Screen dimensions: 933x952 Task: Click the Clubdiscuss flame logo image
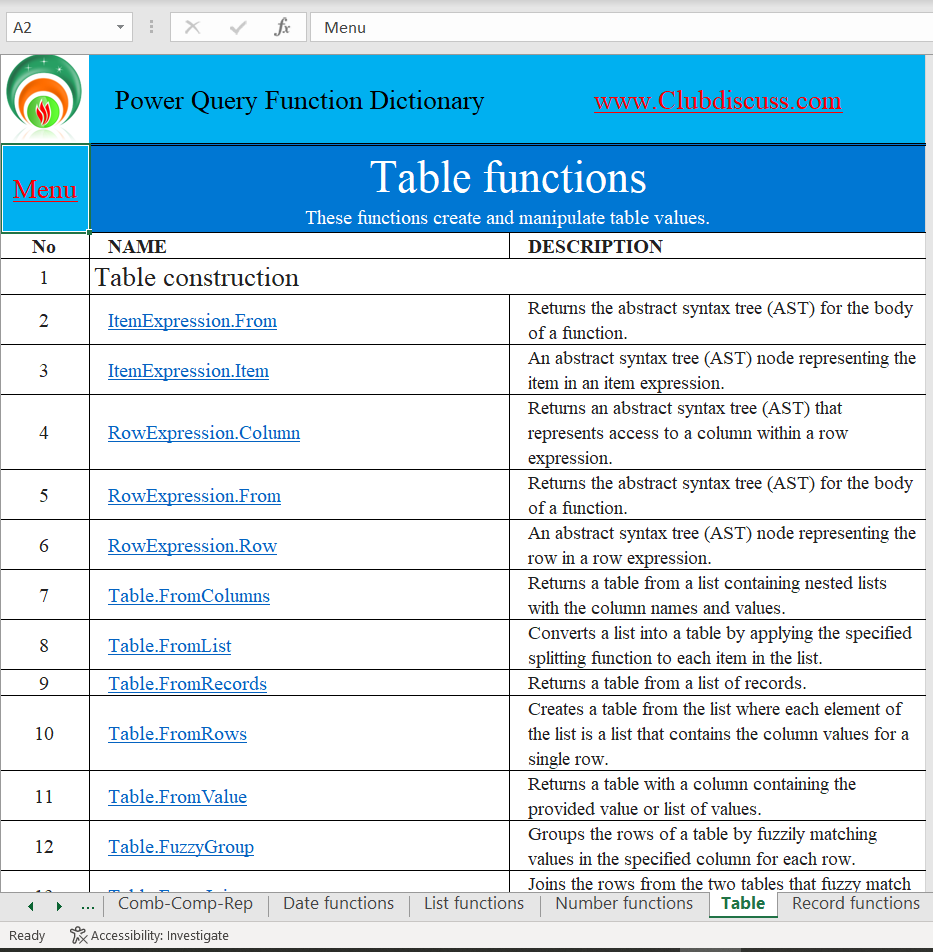(x=44, y=96)
